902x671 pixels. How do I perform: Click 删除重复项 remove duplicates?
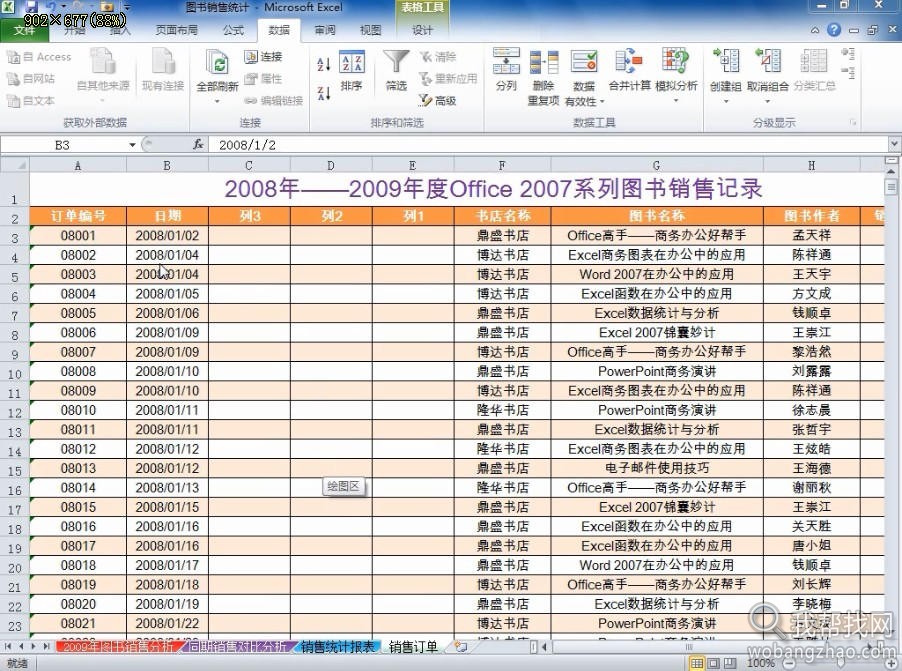(x=544, y=77)
